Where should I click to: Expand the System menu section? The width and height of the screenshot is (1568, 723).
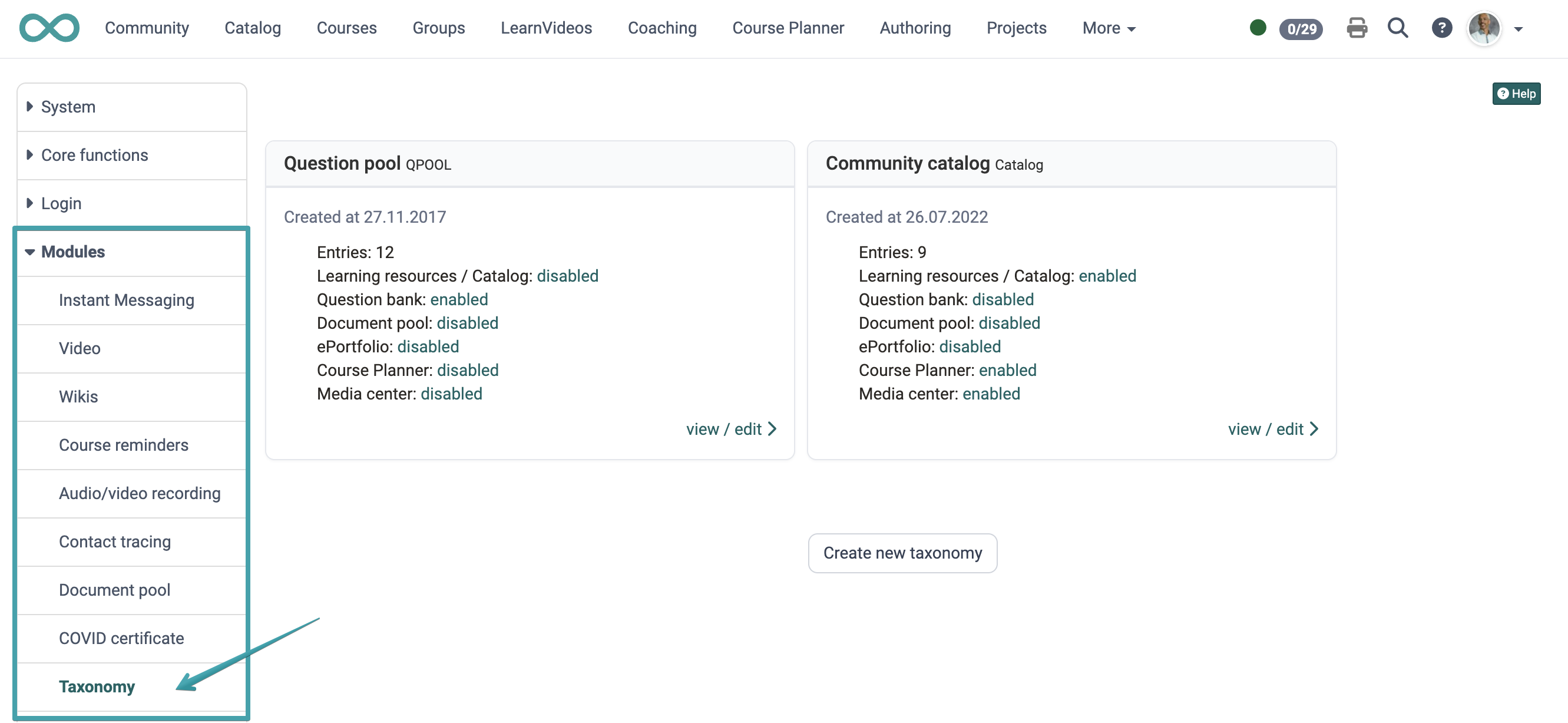pyautogui.click(x=131, y=107)
